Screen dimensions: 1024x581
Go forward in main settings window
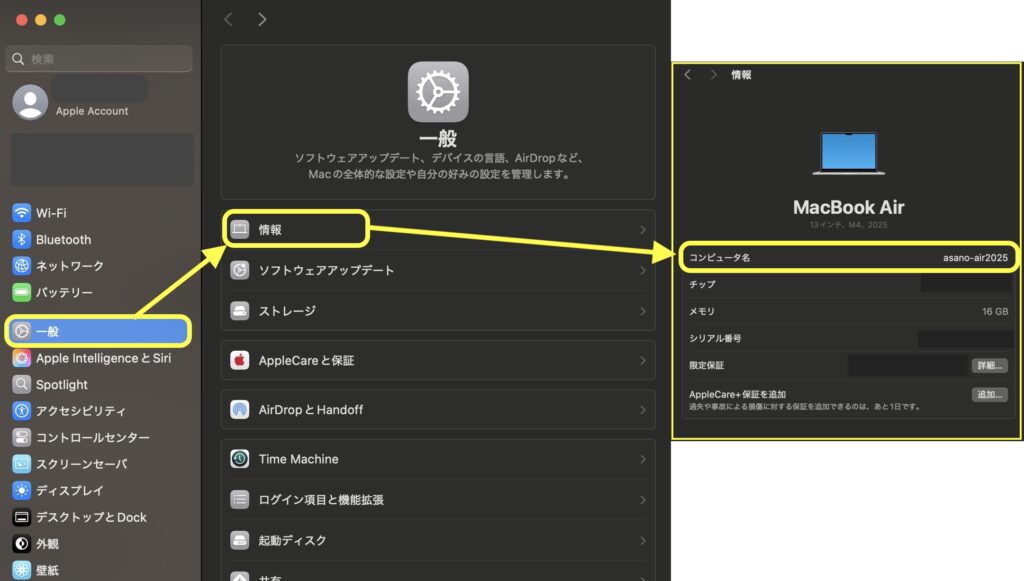(x=262, y=20)
